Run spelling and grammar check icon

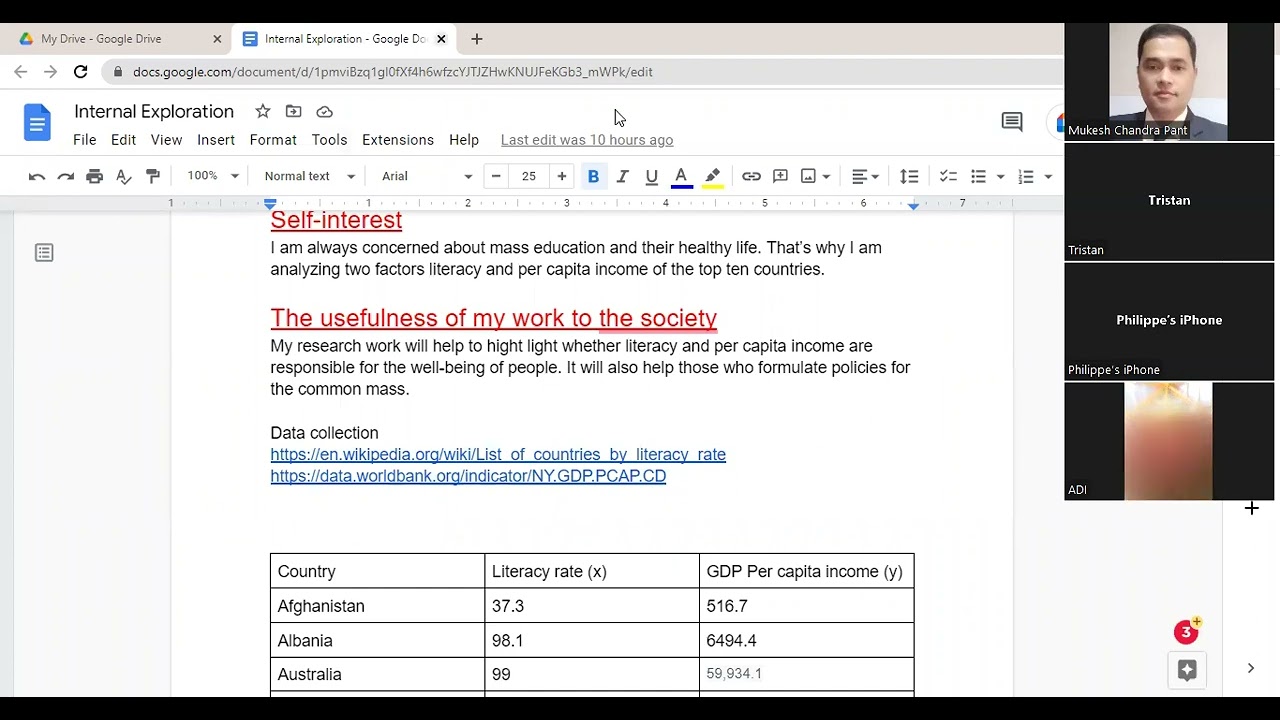pyautogui.click(x=124, y=176)
